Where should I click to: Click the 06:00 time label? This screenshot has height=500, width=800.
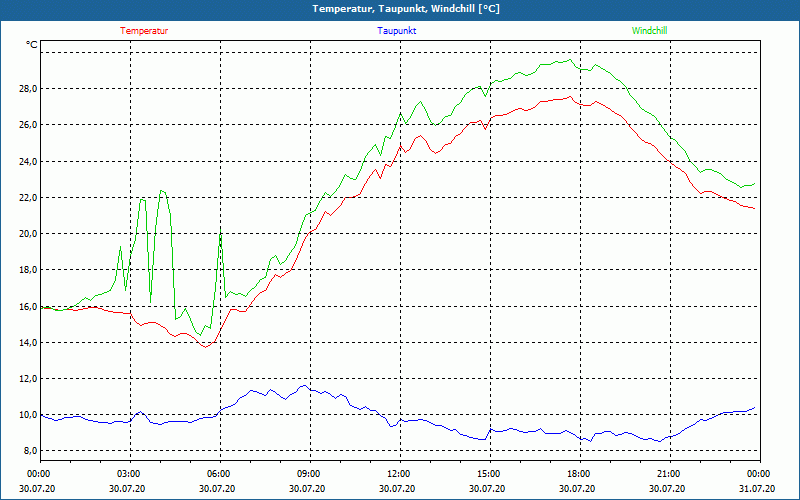click(x=217, y=474)
